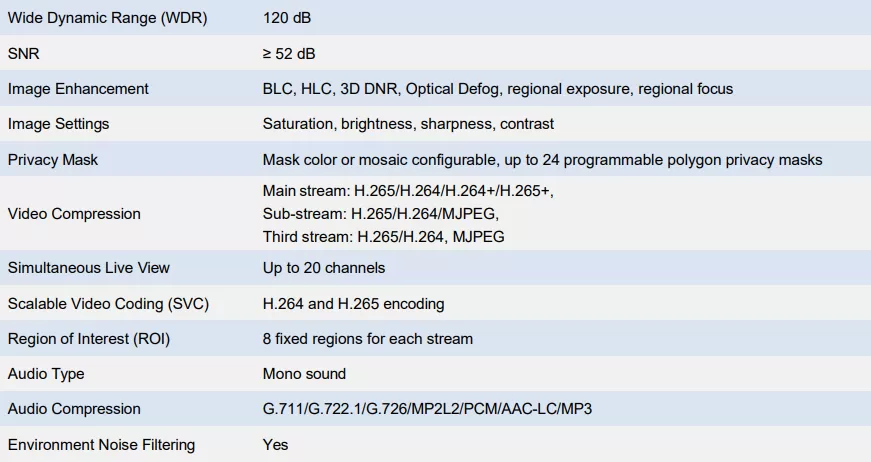This screenshot has height=462, width=871.
Task: Select Saturation, brightness, sharpness, contrast text
Action: pos(408,124)
